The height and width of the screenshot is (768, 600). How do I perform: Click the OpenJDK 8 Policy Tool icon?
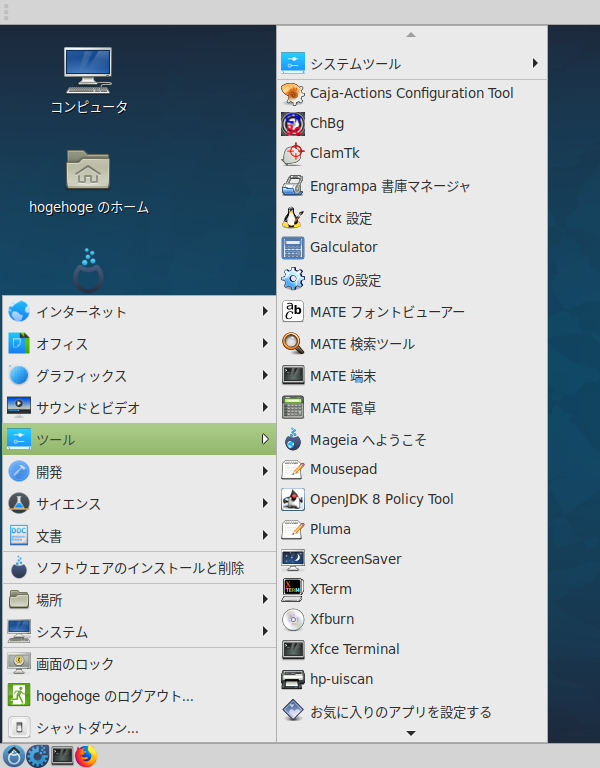point(293,499)
